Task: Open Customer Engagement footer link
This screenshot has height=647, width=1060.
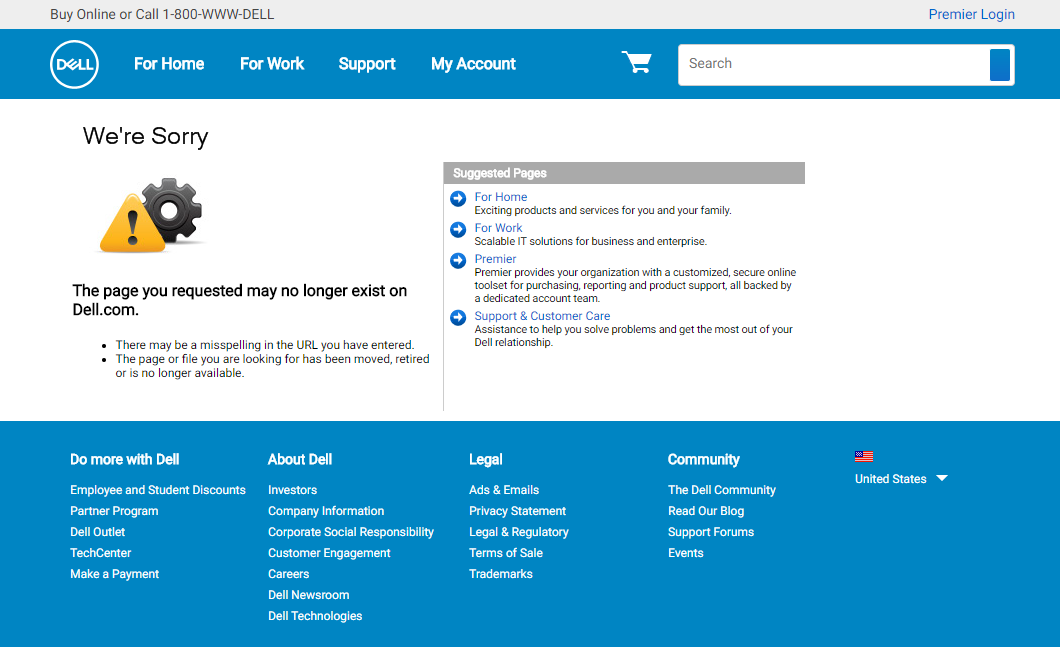Action: (329, 553)
